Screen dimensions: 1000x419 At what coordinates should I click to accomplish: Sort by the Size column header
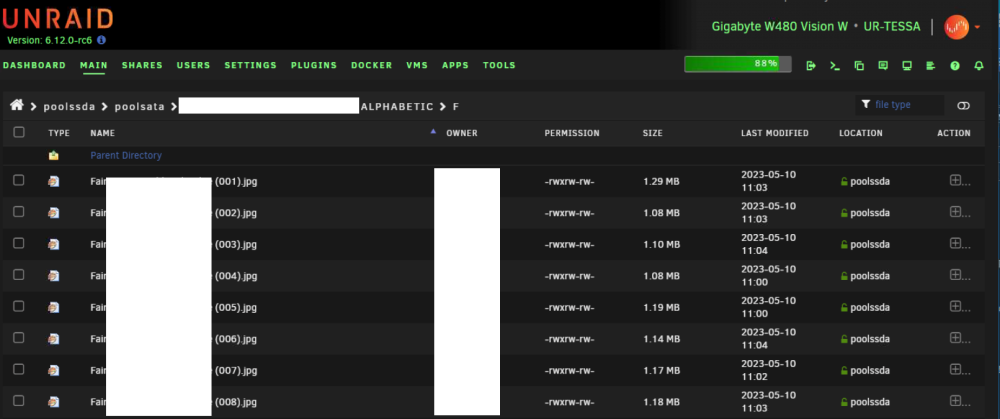click(x=652, y=133)
